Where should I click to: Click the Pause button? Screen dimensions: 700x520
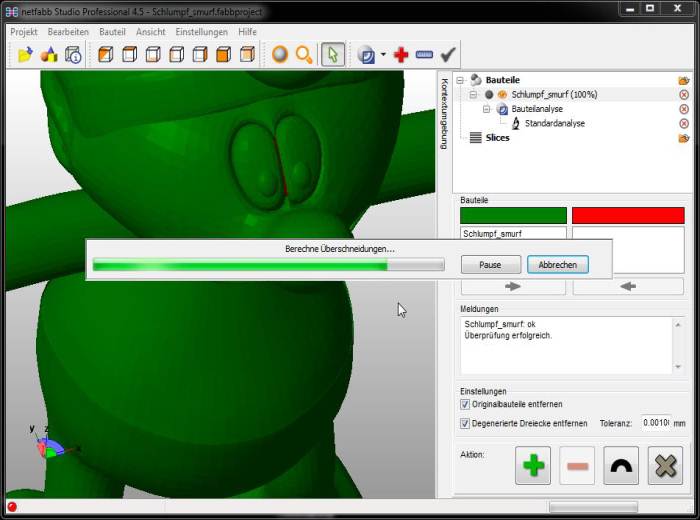coord(490,265)
